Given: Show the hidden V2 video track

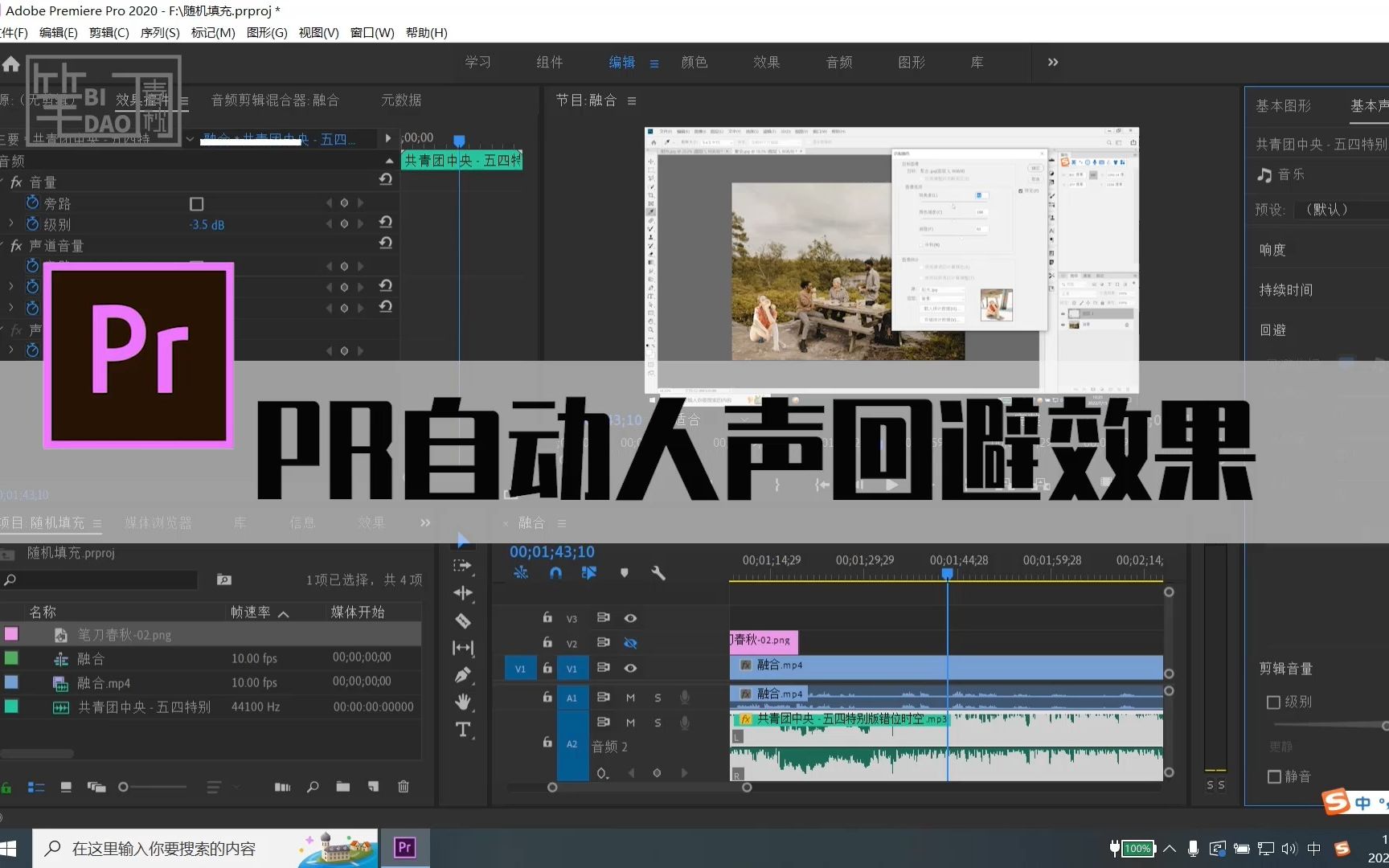Looking at the screenshot, I should tap(630, 643).
